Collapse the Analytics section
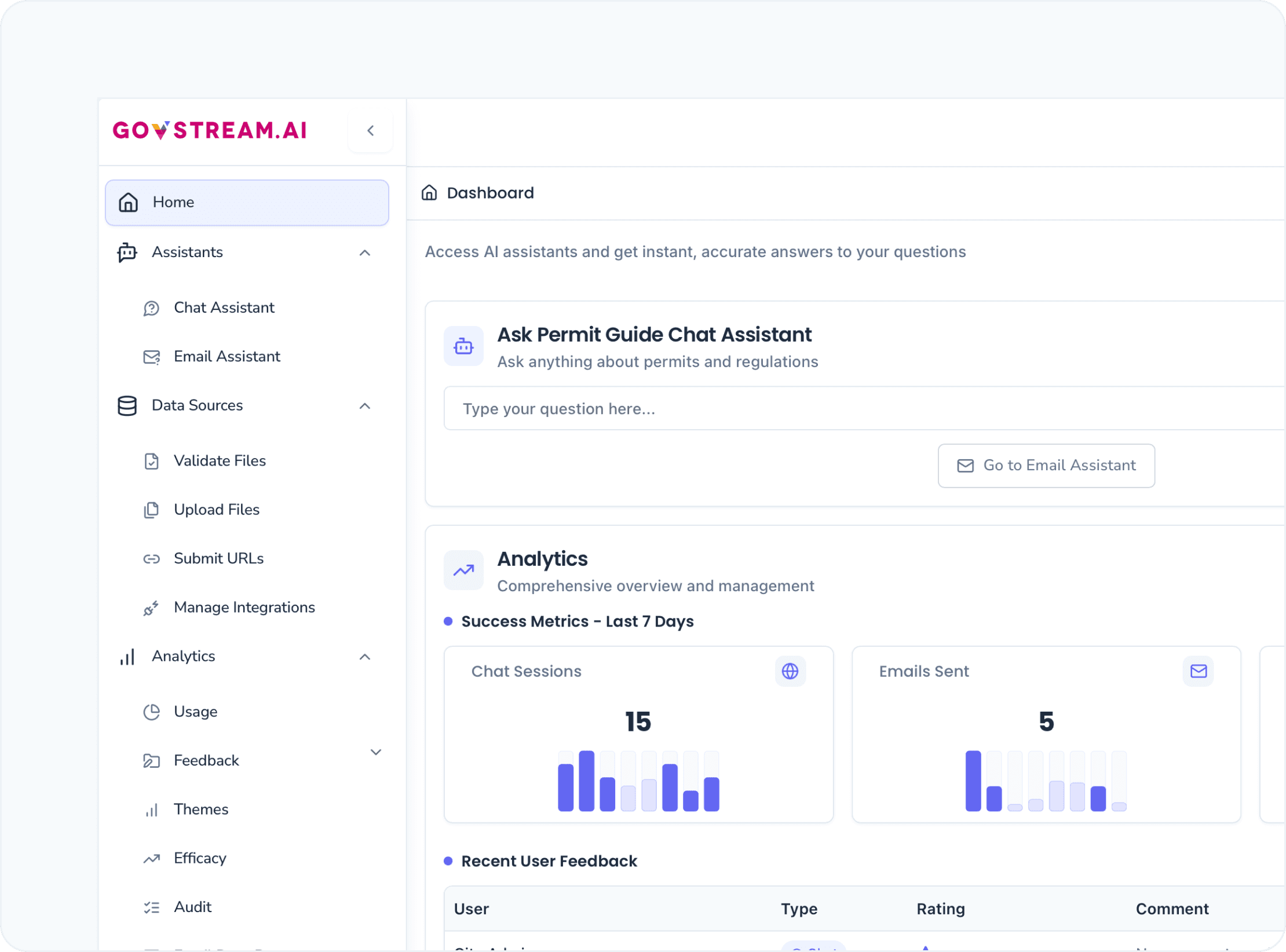Viewport: 1286px width, 952px height. tap(364, 657)
